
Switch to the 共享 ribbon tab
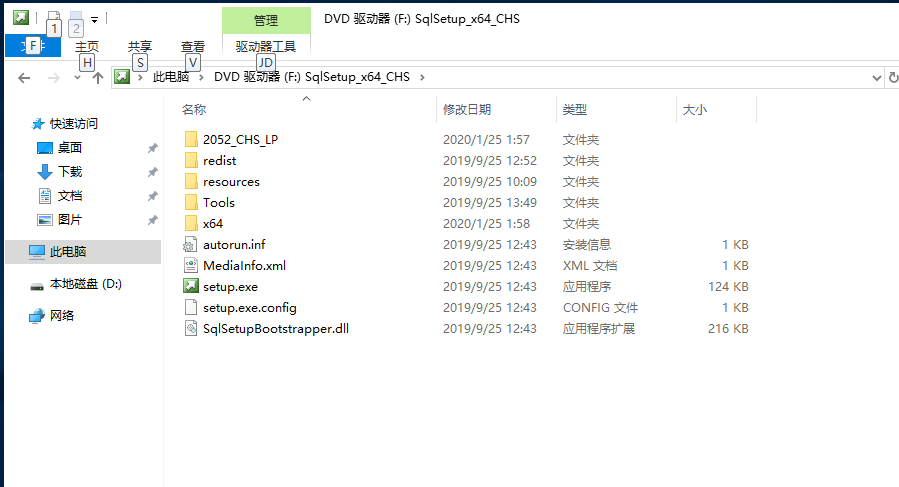click(140, 46)
